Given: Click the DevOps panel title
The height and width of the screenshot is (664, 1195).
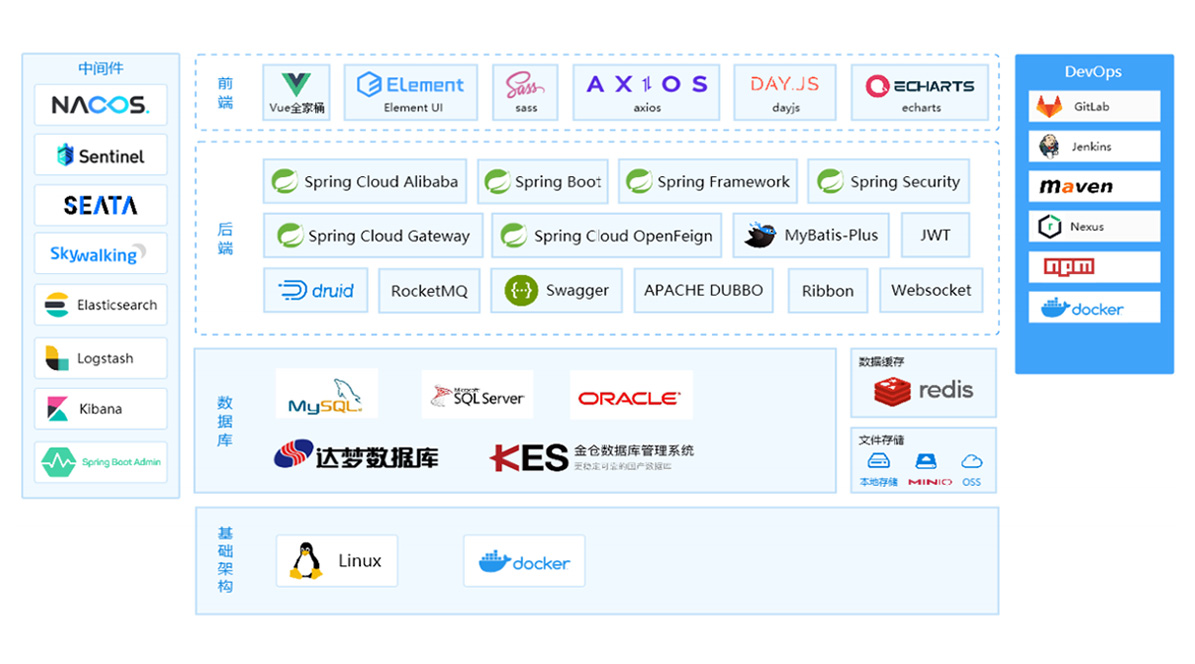Looking at the screenshot, I should click(1093, 72).
